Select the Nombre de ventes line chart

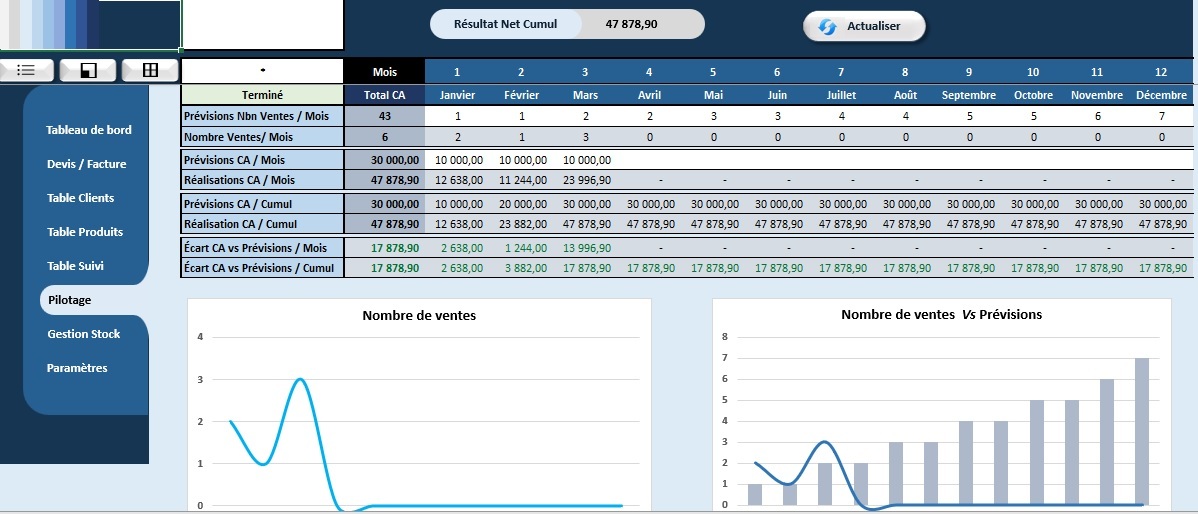click(419, 410)
